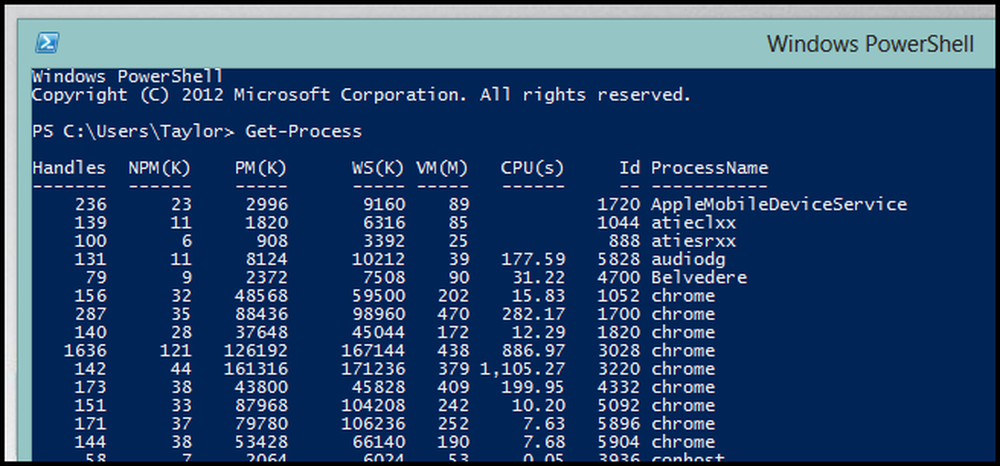Click the PS C:\Users\Taylor> prompt
The image size is (1000, 466).
point(133,132)
